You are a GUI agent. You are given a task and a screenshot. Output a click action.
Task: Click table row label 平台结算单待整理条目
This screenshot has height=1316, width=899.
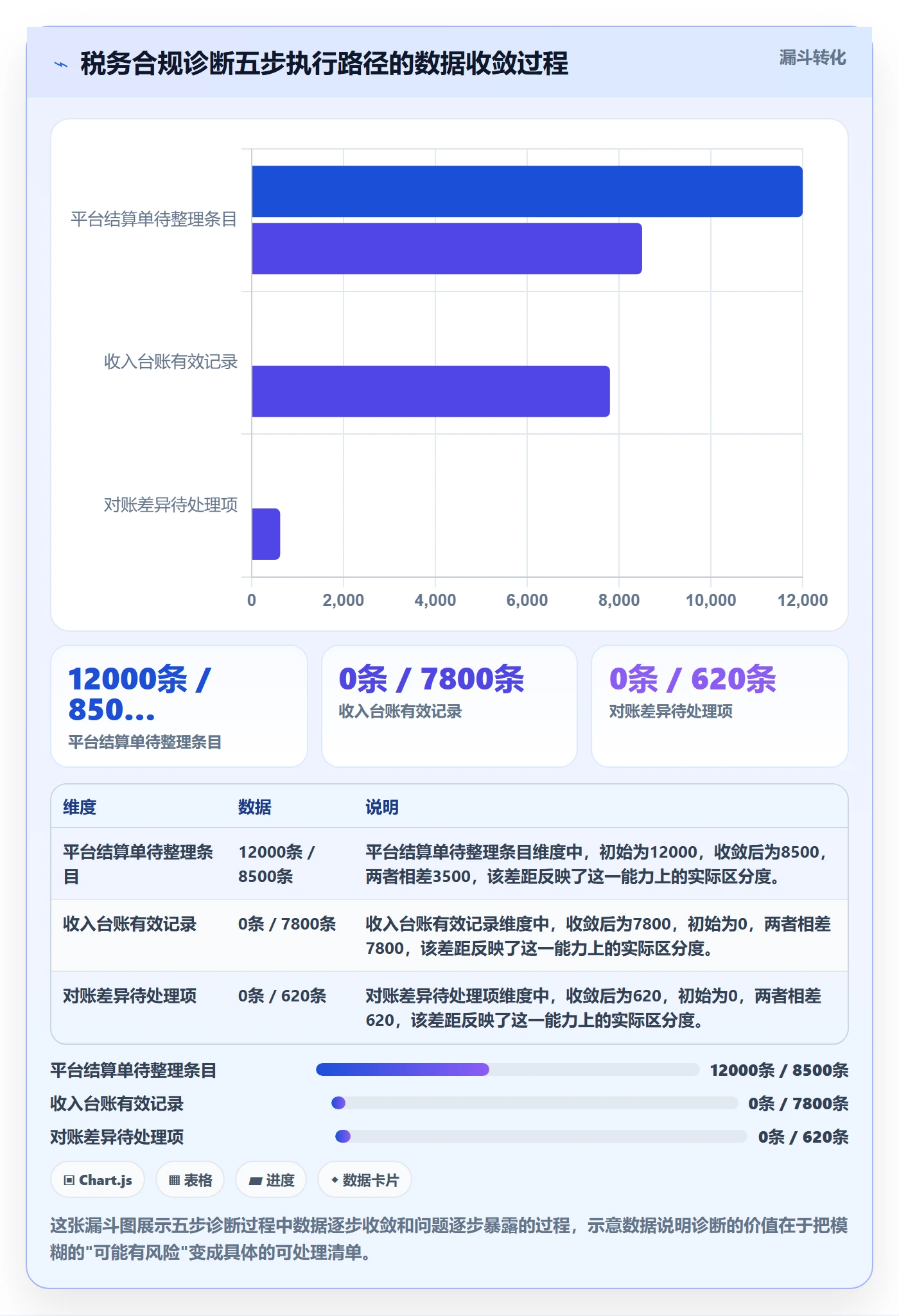pyautogui.click(x=138, y=864)
